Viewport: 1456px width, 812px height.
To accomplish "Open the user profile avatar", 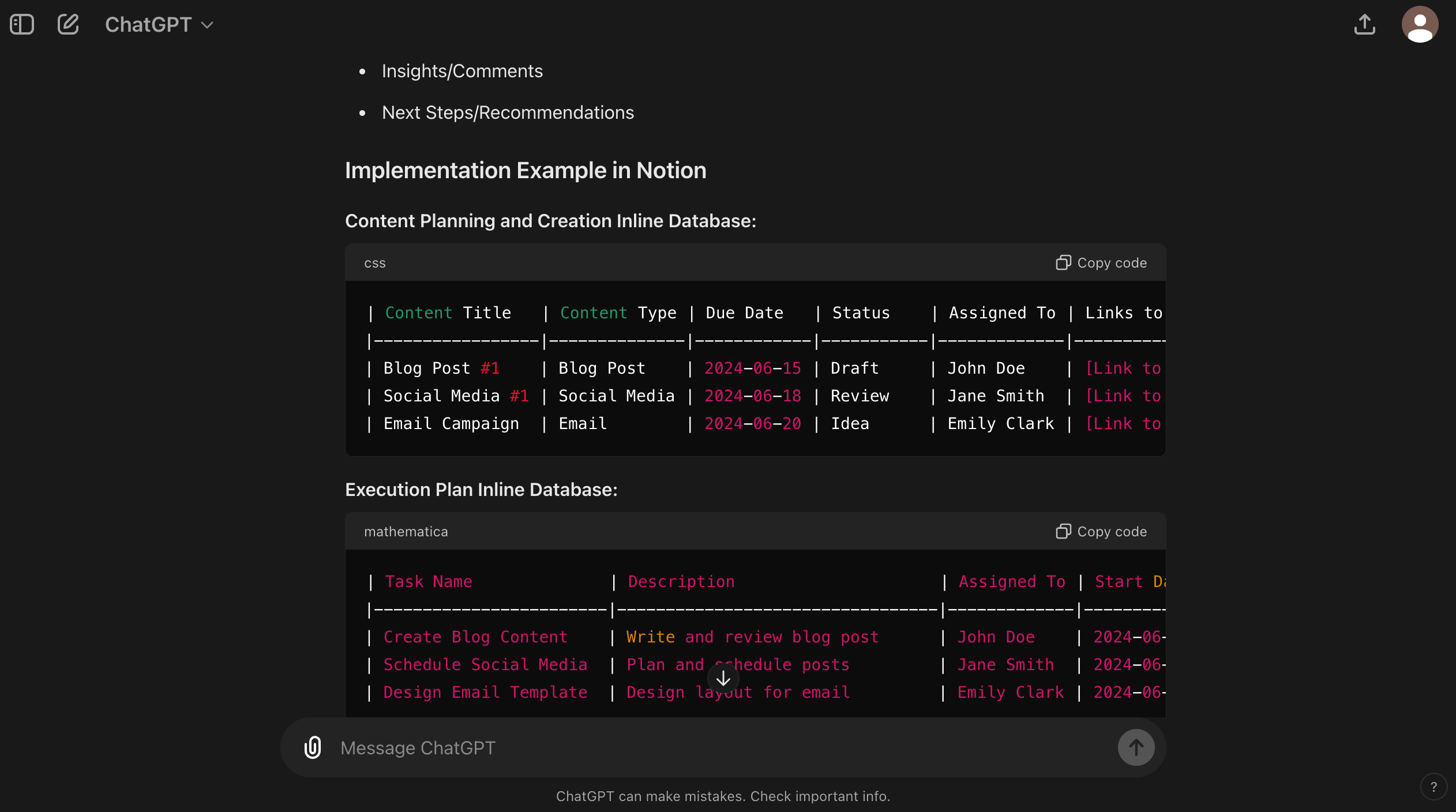I will pyautogui.click(x=1420, y=25).
